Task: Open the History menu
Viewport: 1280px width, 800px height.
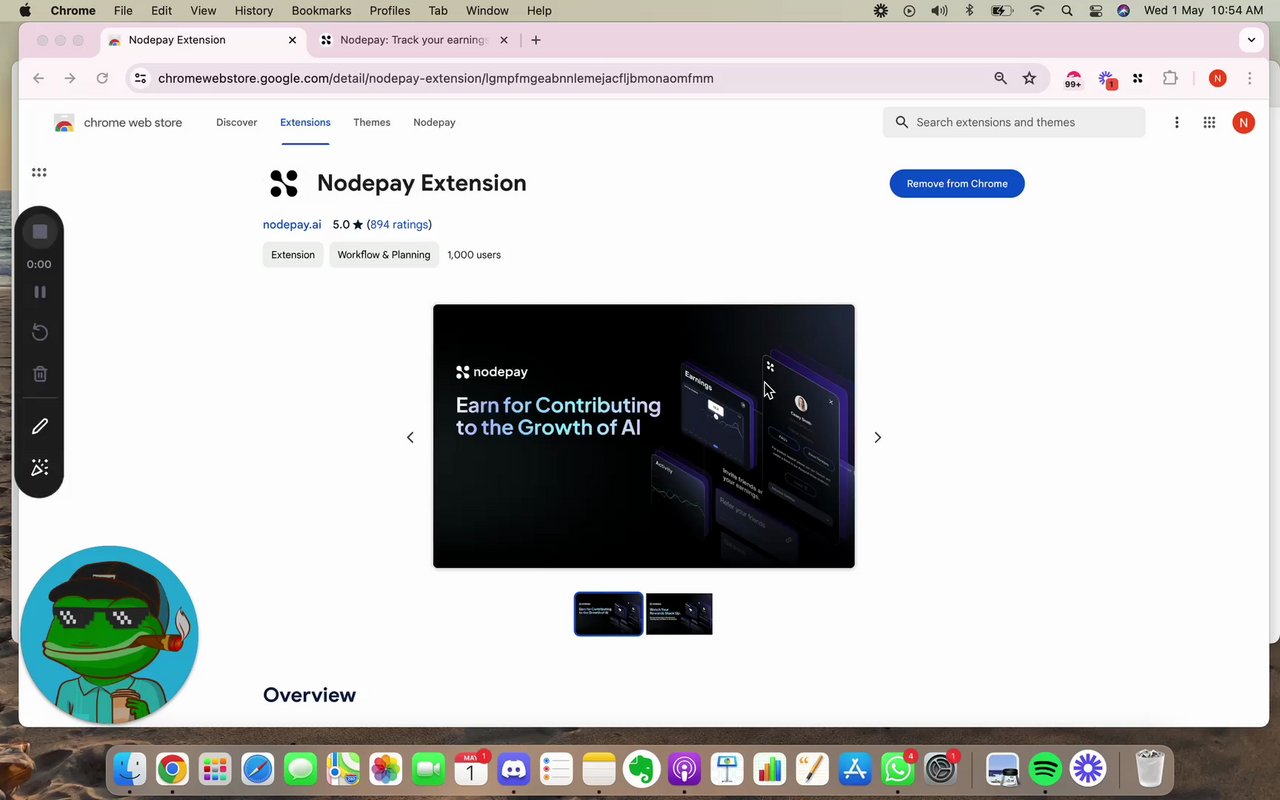Action: [x=254, y=10]
